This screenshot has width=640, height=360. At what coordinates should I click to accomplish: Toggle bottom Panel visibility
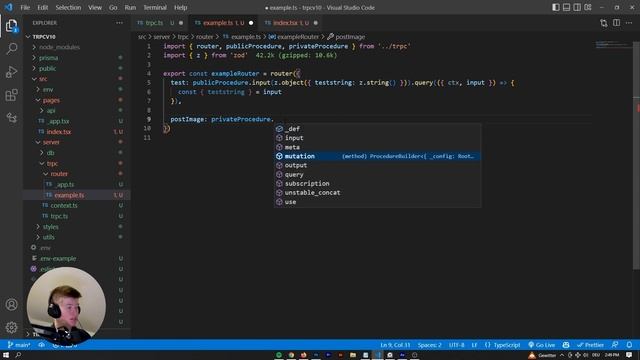[567, 7]
